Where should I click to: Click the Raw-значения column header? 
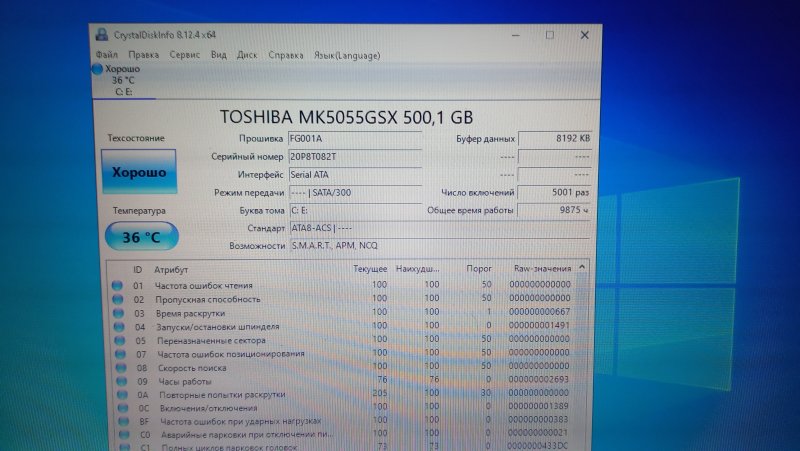[541, 269]
